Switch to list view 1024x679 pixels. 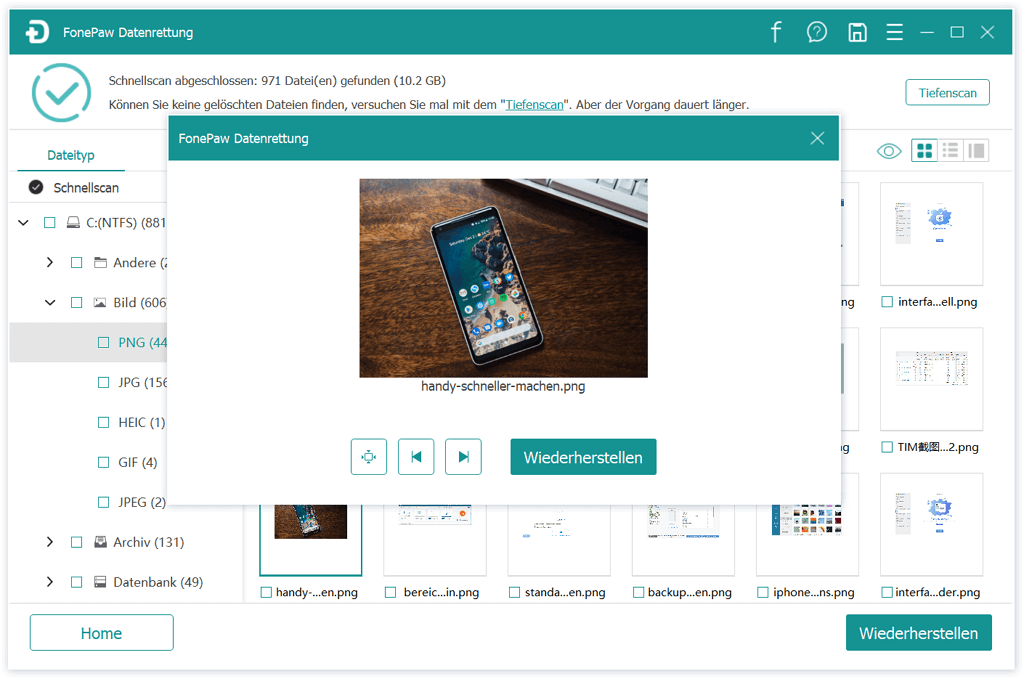(950, 151)
